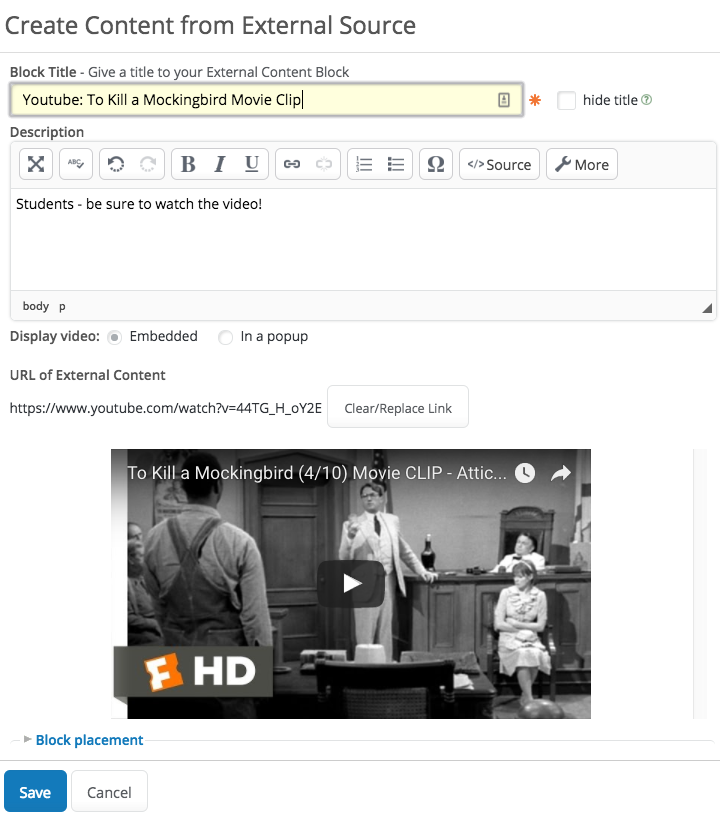Select the In a popup display option
Viewport: 720px width, 819px height.
[225, 337]
